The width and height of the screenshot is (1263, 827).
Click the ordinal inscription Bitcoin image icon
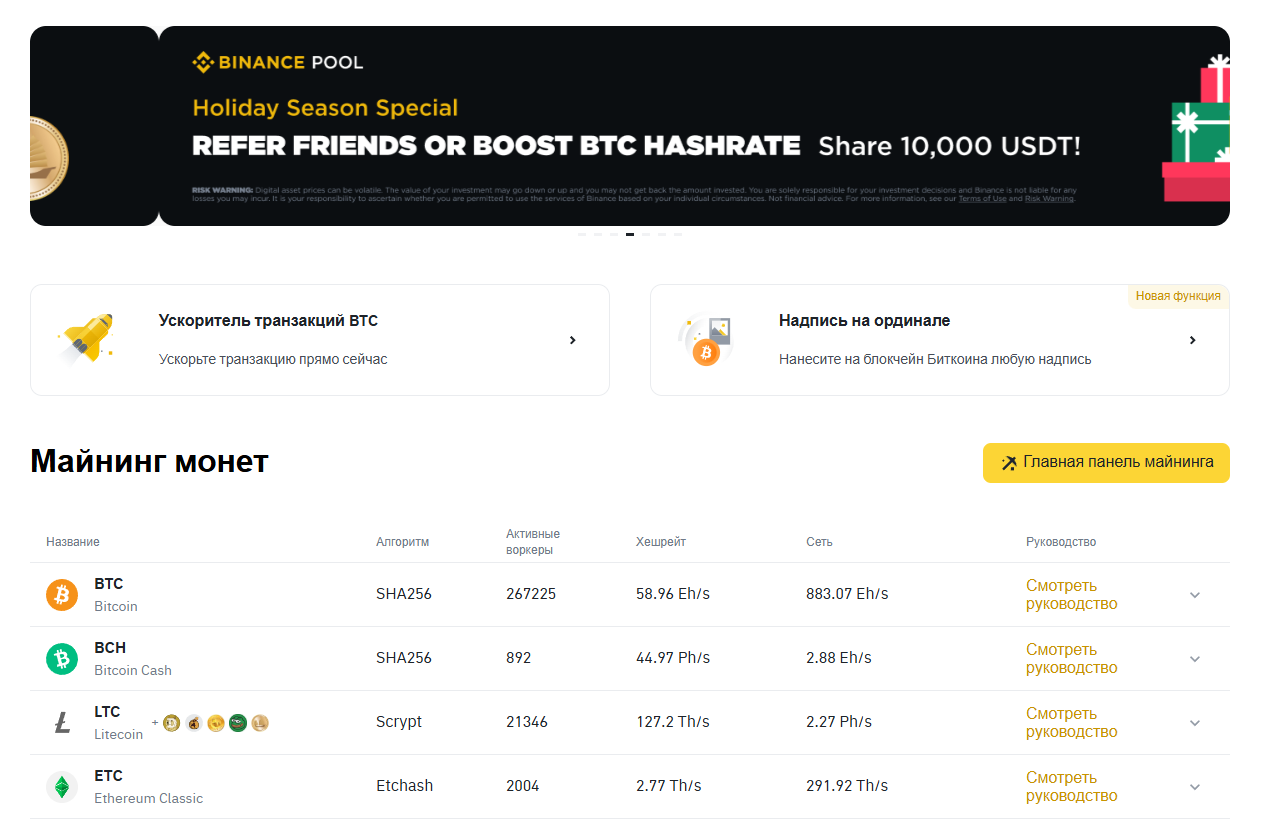click(707, 340)
